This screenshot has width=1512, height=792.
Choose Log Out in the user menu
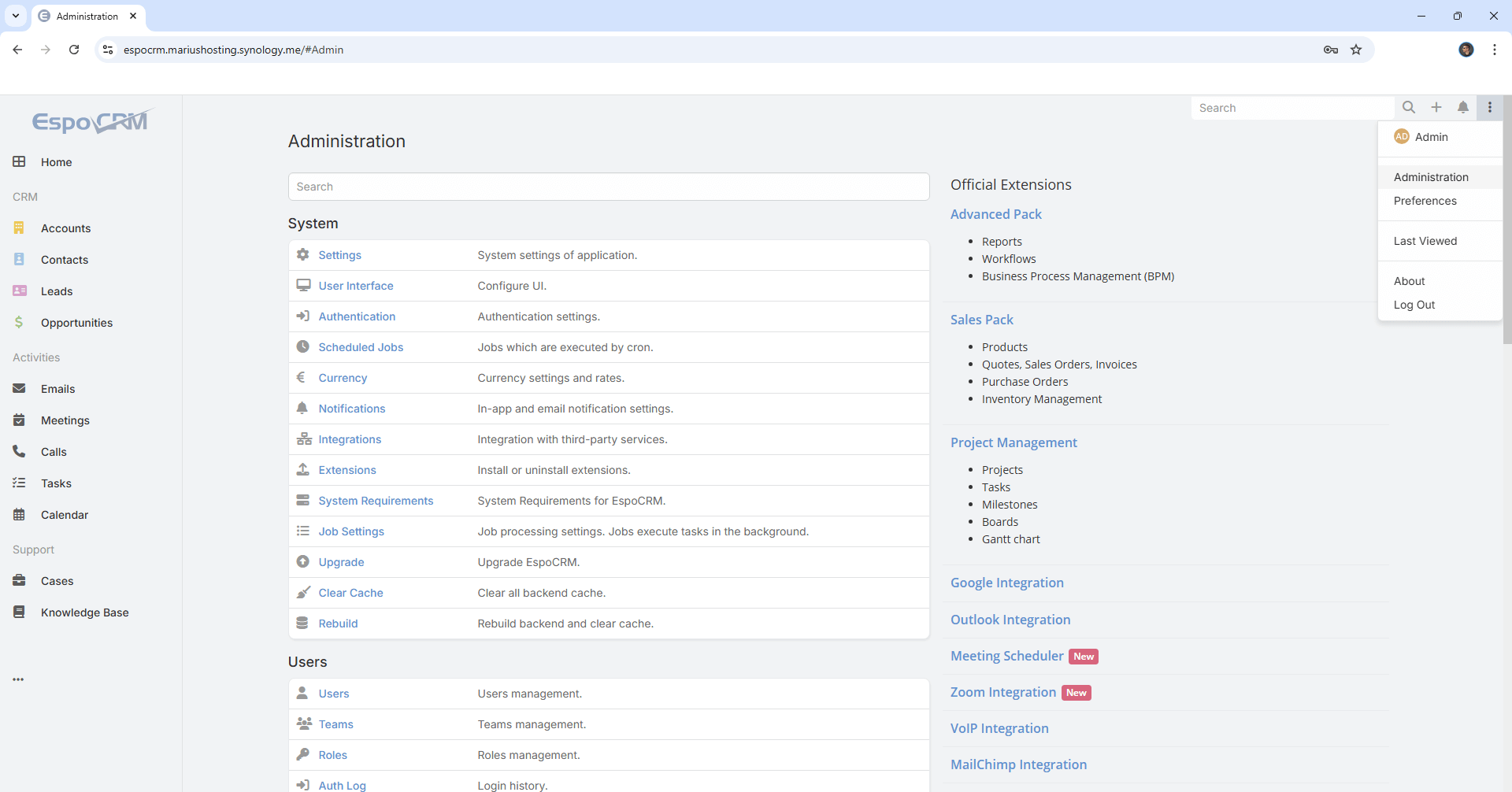click(x=1440, y=305)
